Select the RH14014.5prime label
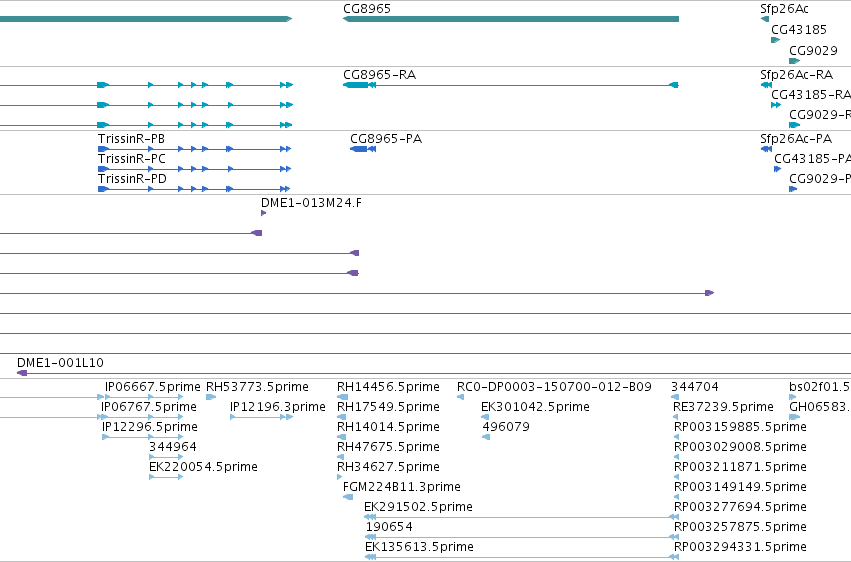The width and height of the screenshot is (851, 562). pos(388,427)
